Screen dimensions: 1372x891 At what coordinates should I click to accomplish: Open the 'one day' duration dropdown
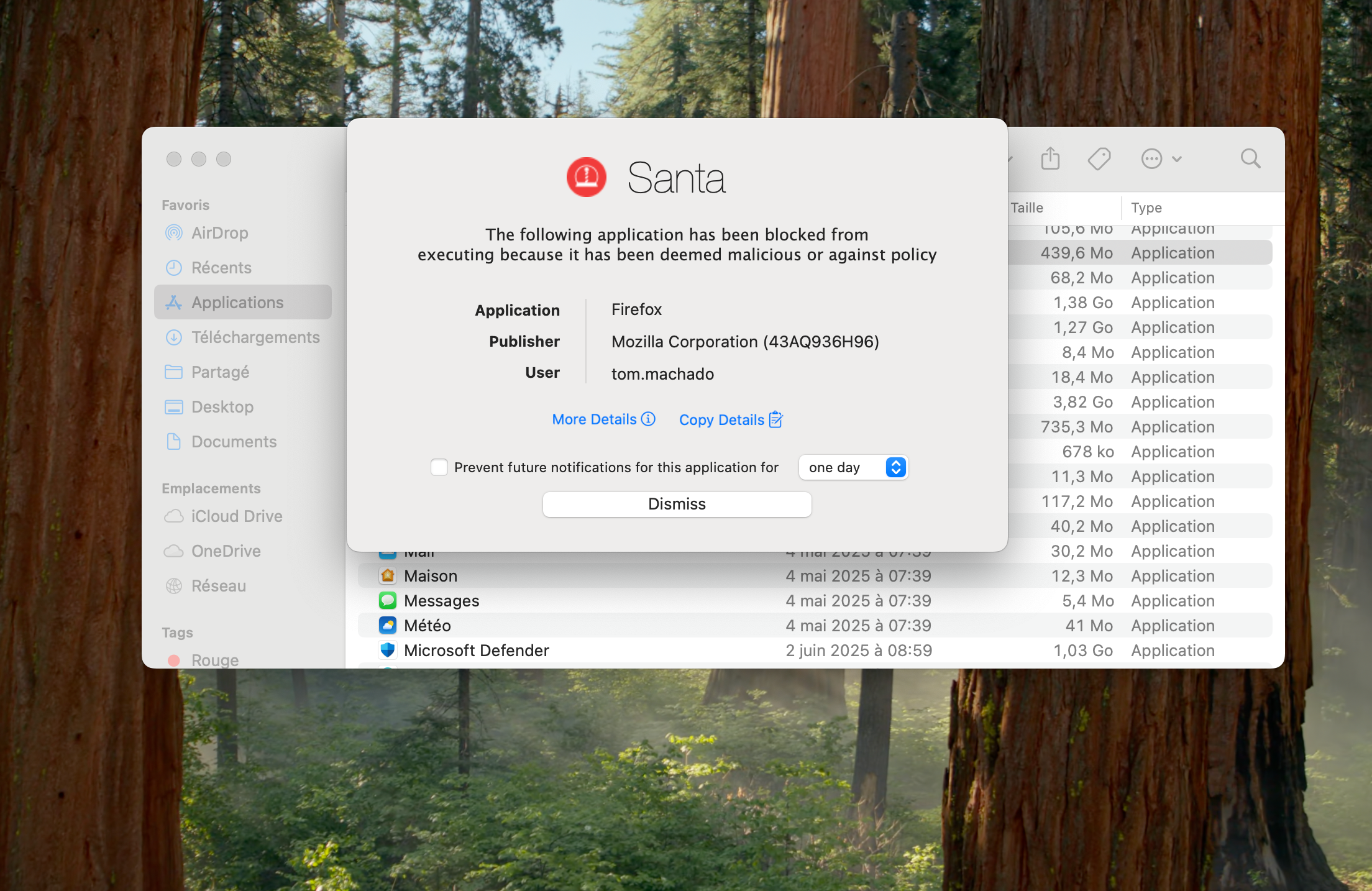pyautogui.click(x=853, y=467)
